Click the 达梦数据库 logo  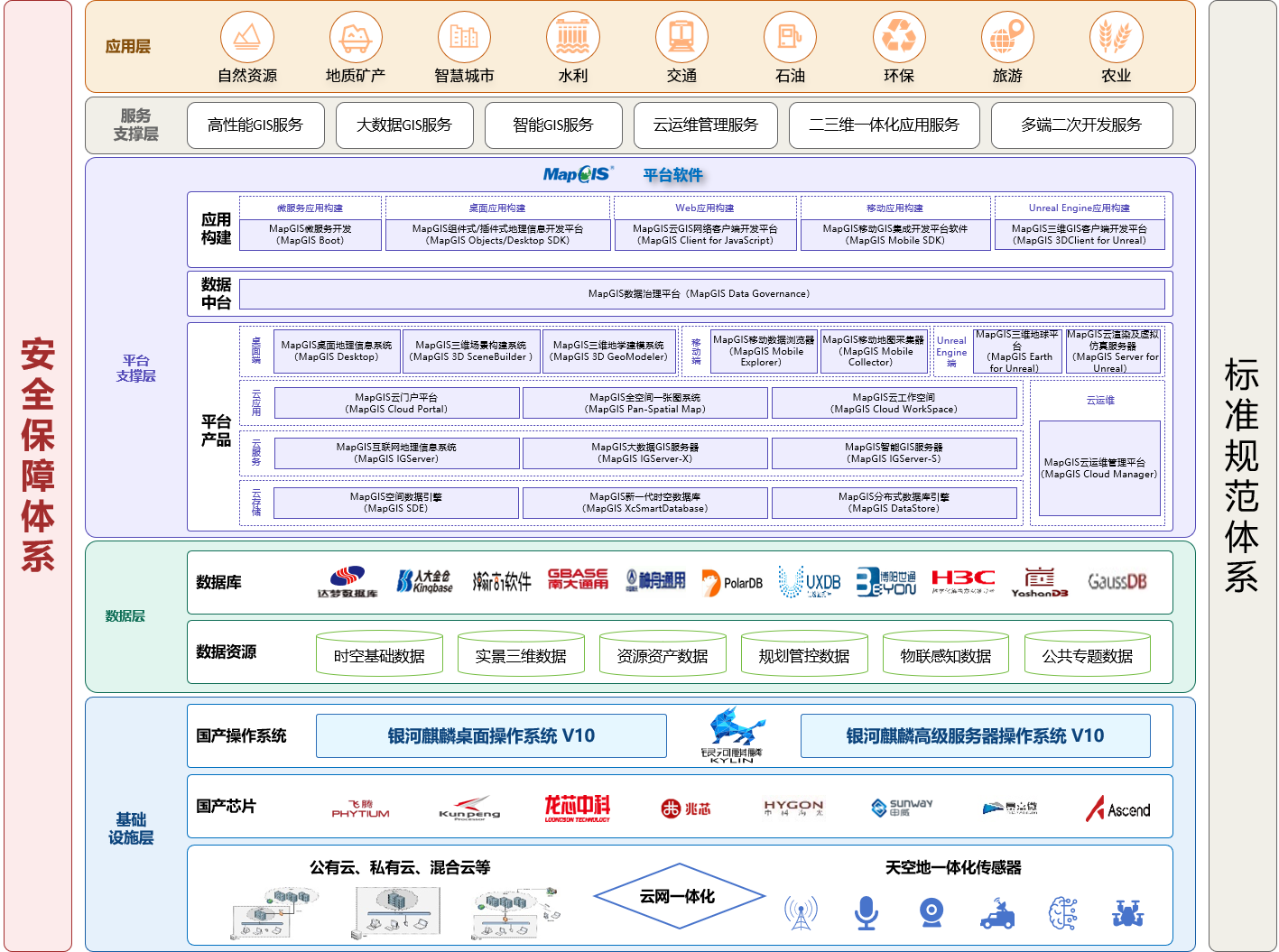[348, 582]
